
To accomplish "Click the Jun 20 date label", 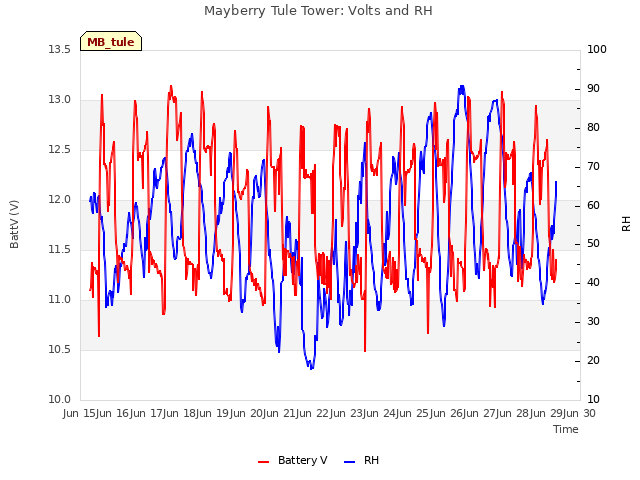I will point(245,413).
